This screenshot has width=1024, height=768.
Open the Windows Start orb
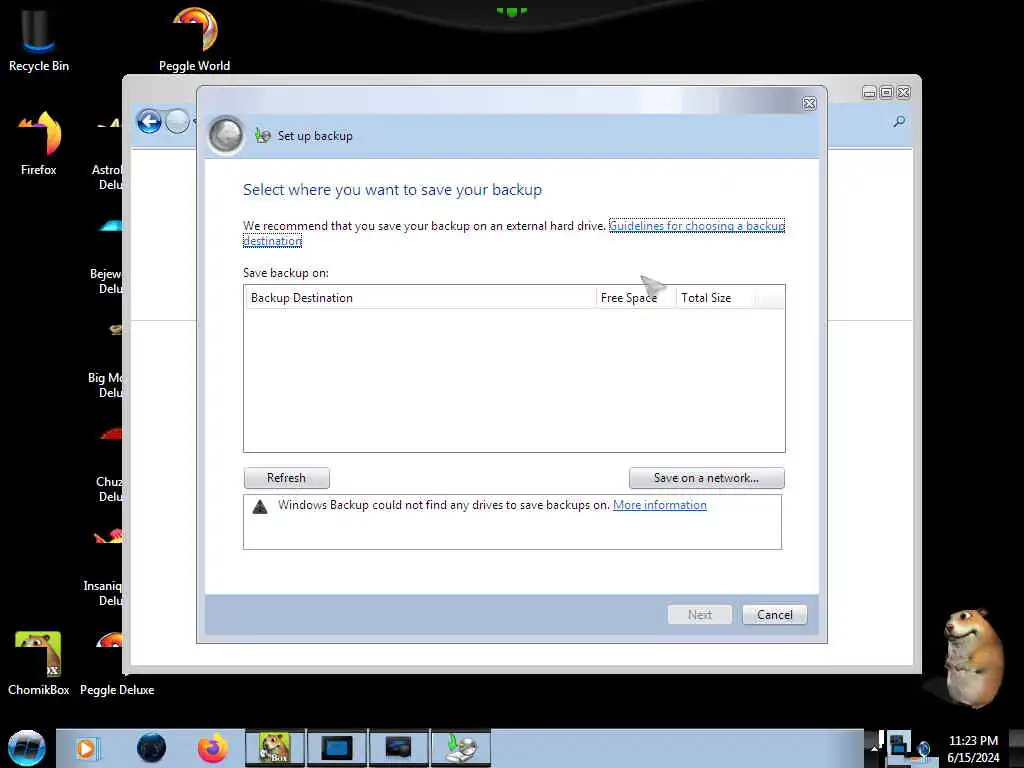(x=26, y=748)
